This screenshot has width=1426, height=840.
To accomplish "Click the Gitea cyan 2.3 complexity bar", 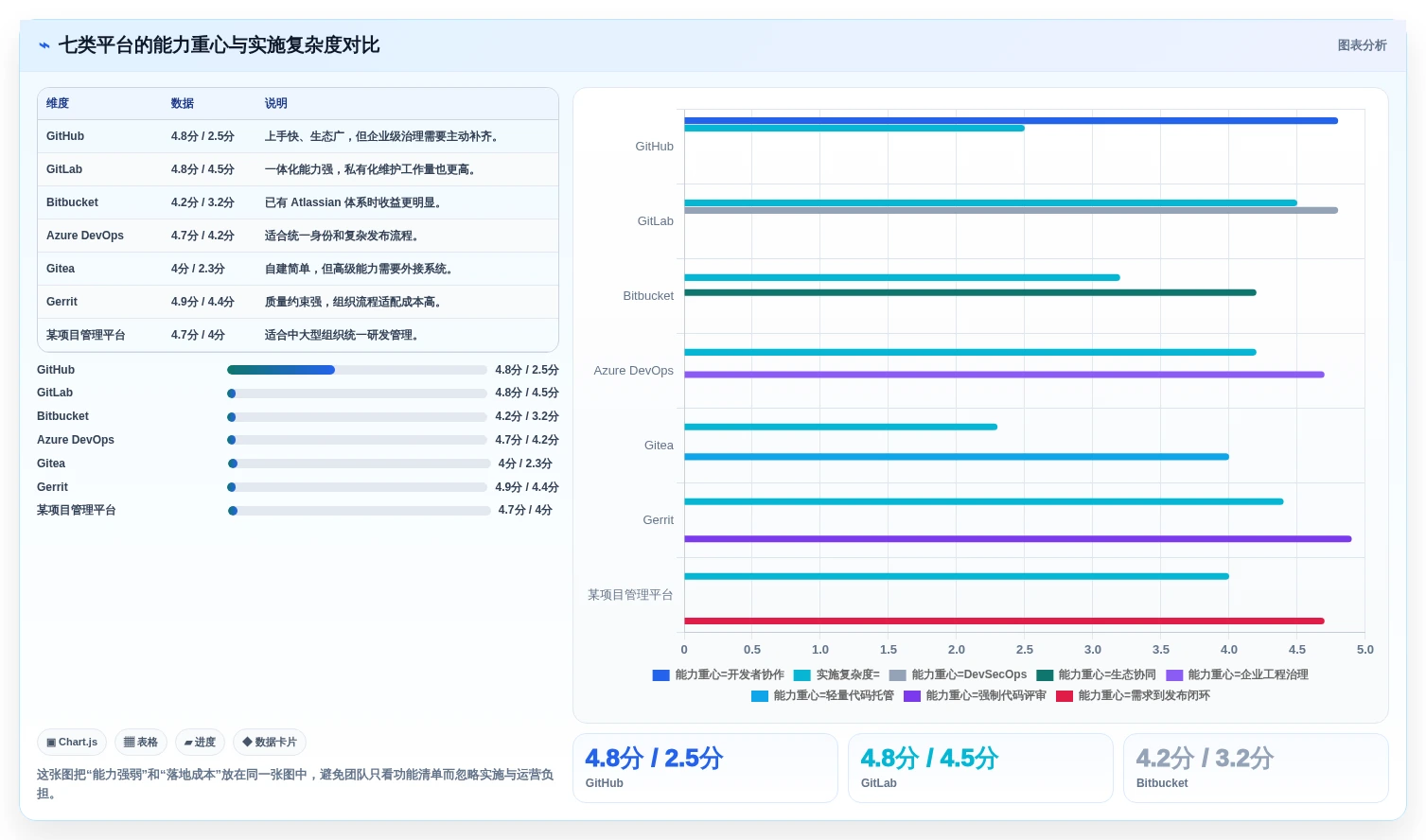I will tap(840, 427).
